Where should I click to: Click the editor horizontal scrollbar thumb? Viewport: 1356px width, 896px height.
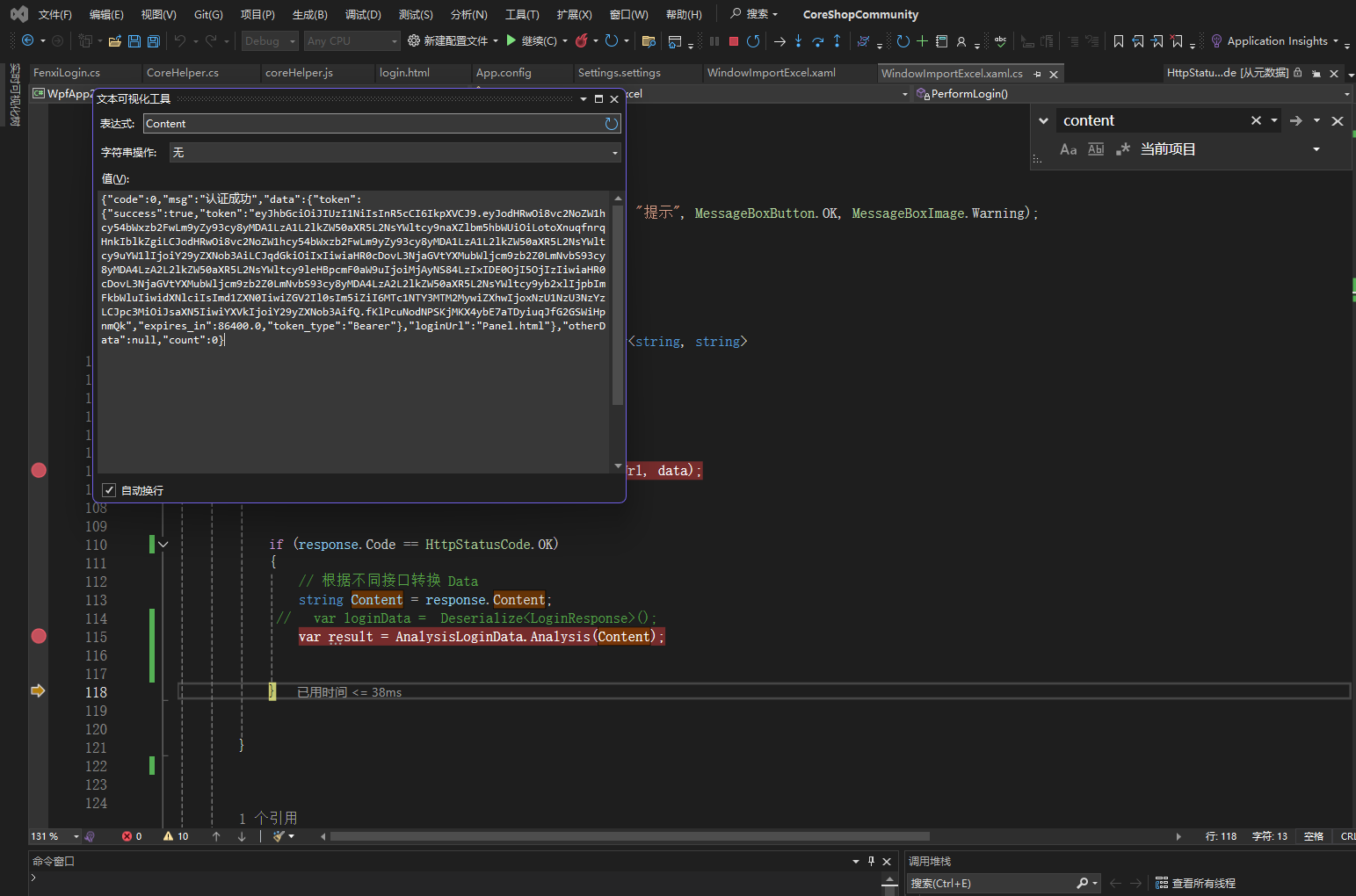pos(630,836)
